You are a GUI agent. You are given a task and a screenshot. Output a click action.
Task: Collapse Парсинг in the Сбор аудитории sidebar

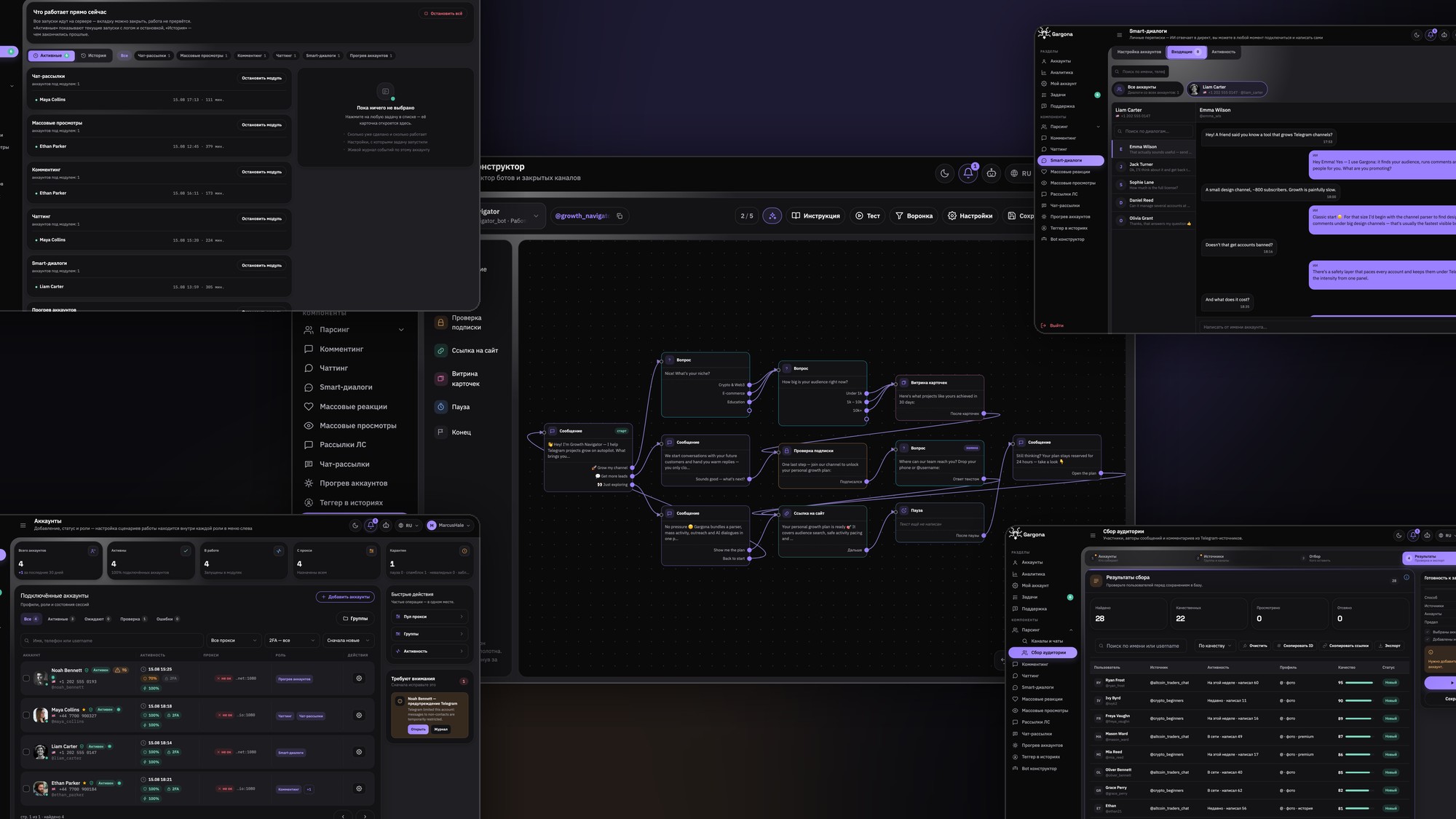pos(1042,630)
